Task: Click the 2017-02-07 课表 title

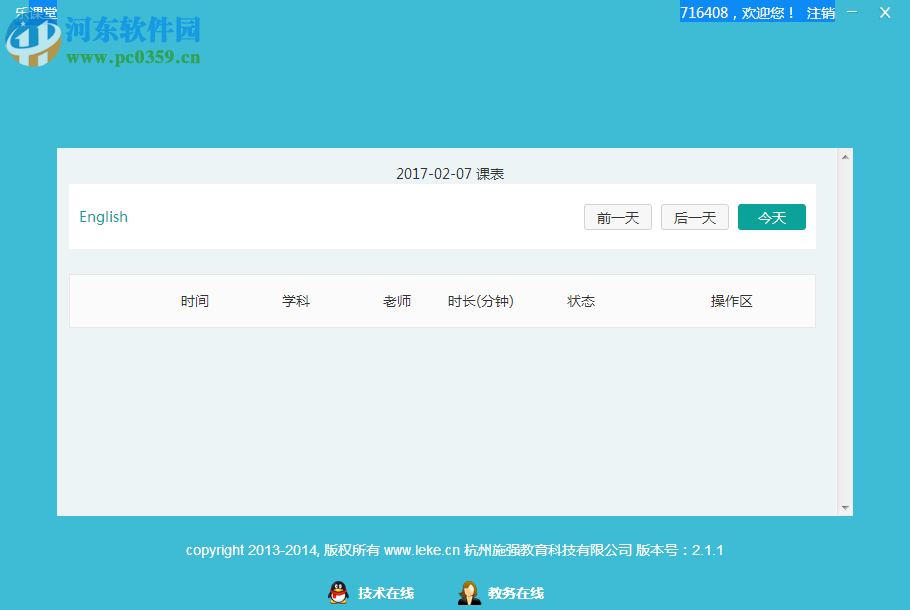Action: click(450, 174)
